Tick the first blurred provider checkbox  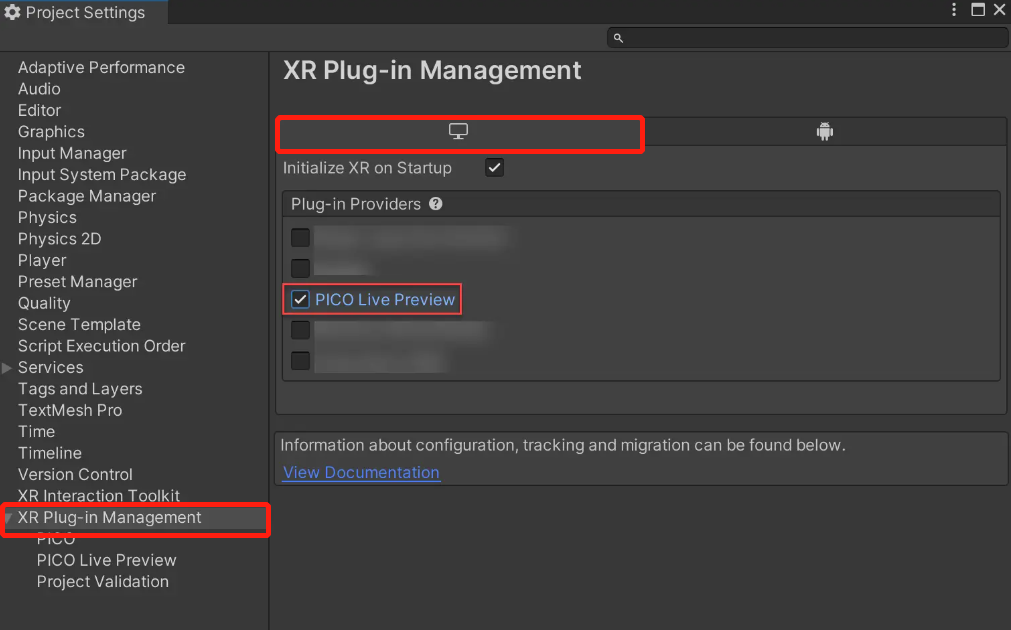pyautogui.click(x=300, y=237)
